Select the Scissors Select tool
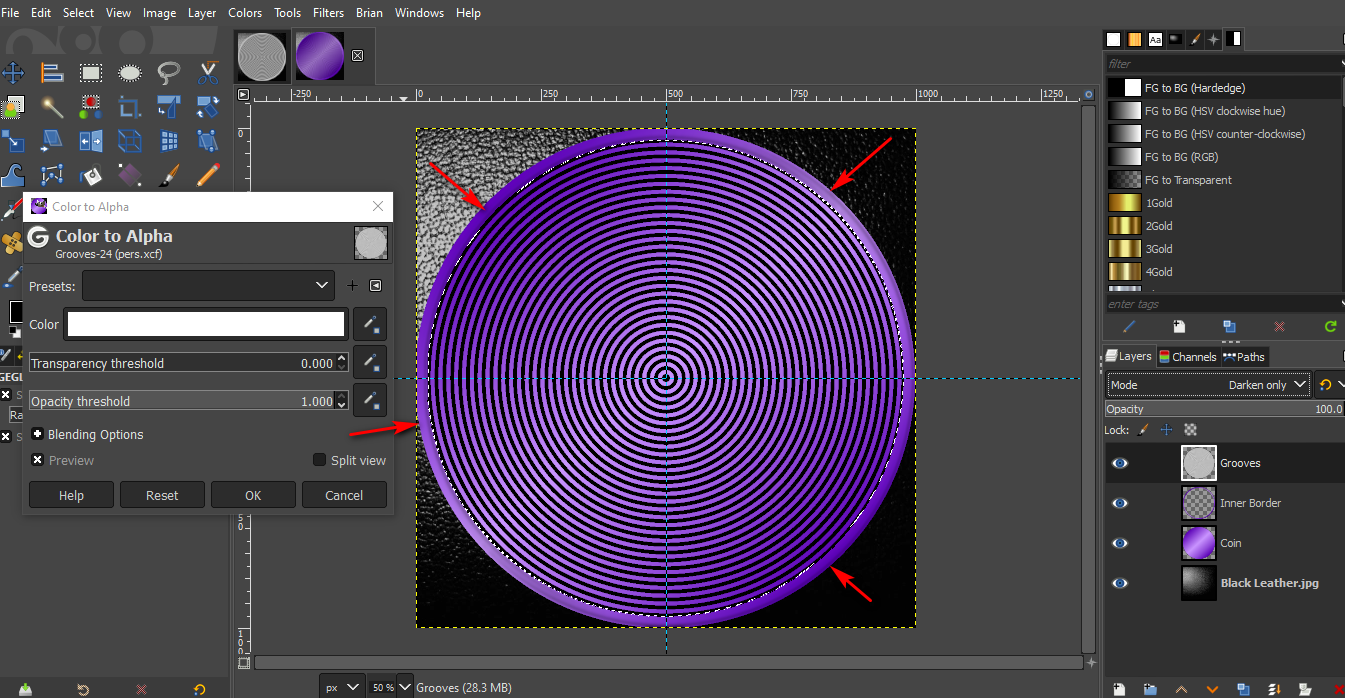Viewport: 1345px width, 698px height. pyautogui.click(x=208, y=73)
